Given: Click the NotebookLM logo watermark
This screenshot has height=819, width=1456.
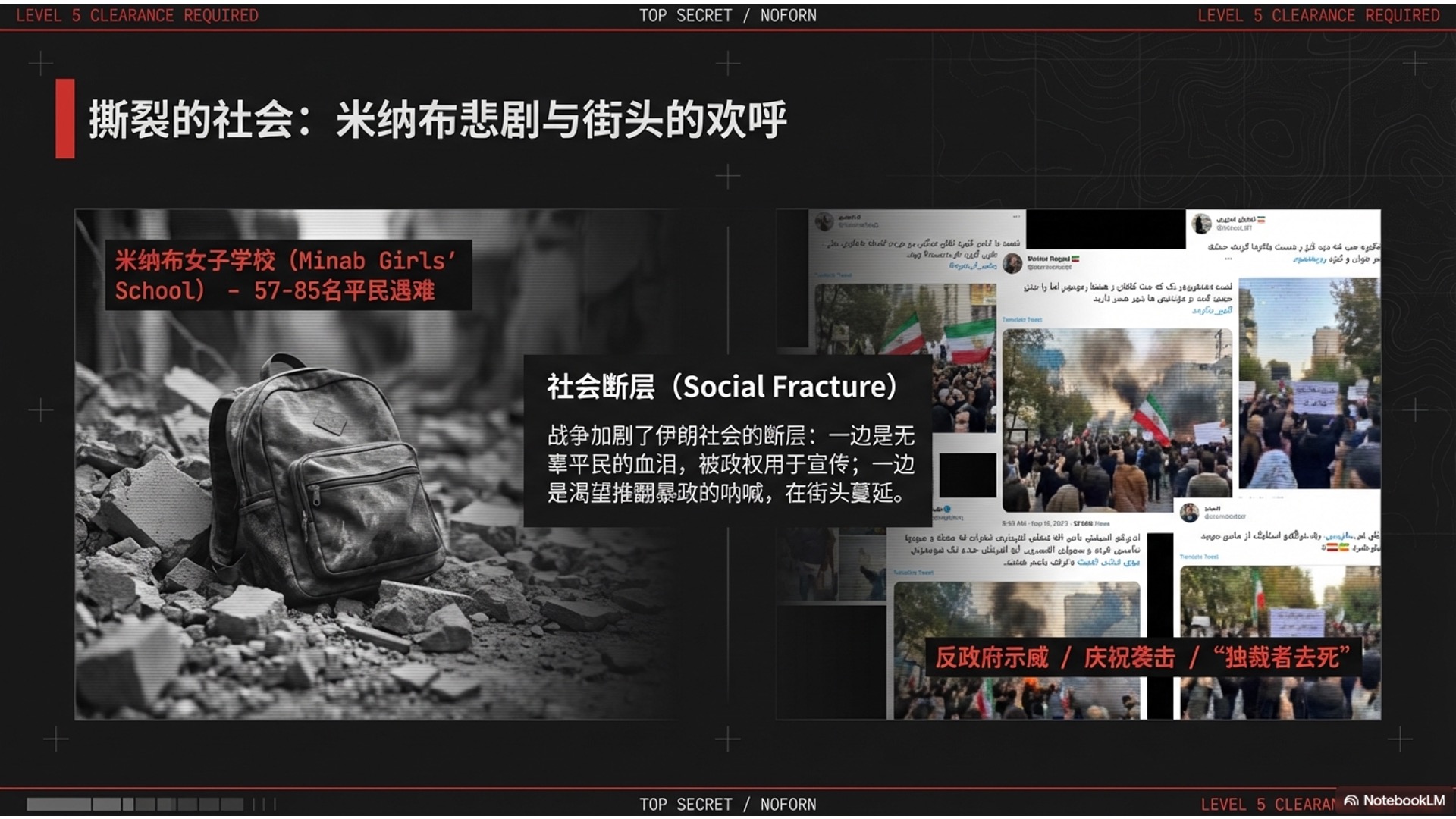Looking at the screenshot, I should 1394,801.
